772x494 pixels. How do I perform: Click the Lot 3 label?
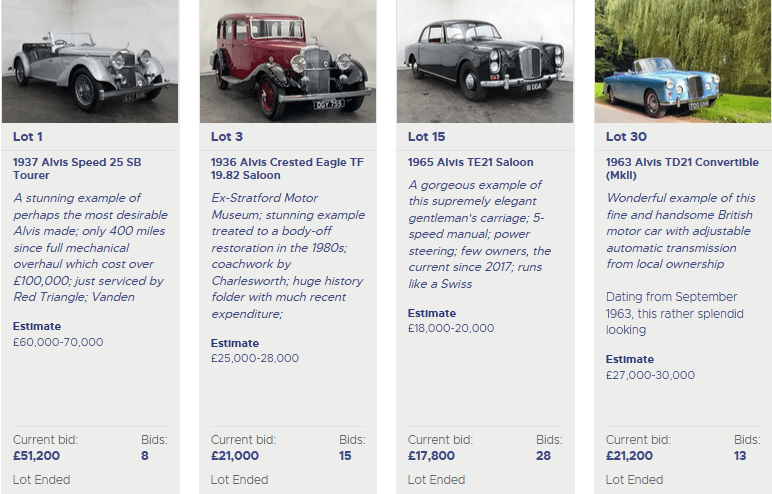click(x=226, y=136)
